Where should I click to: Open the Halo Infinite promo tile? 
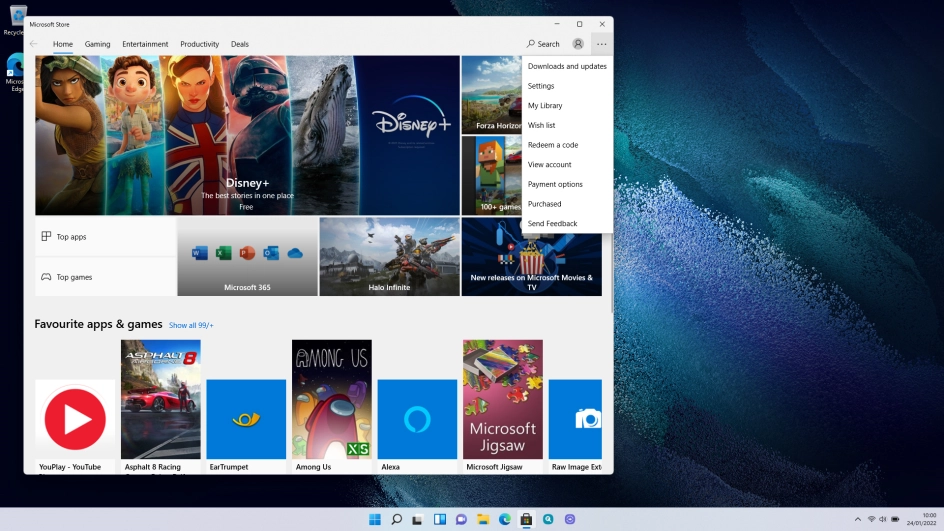pos(389,257)
